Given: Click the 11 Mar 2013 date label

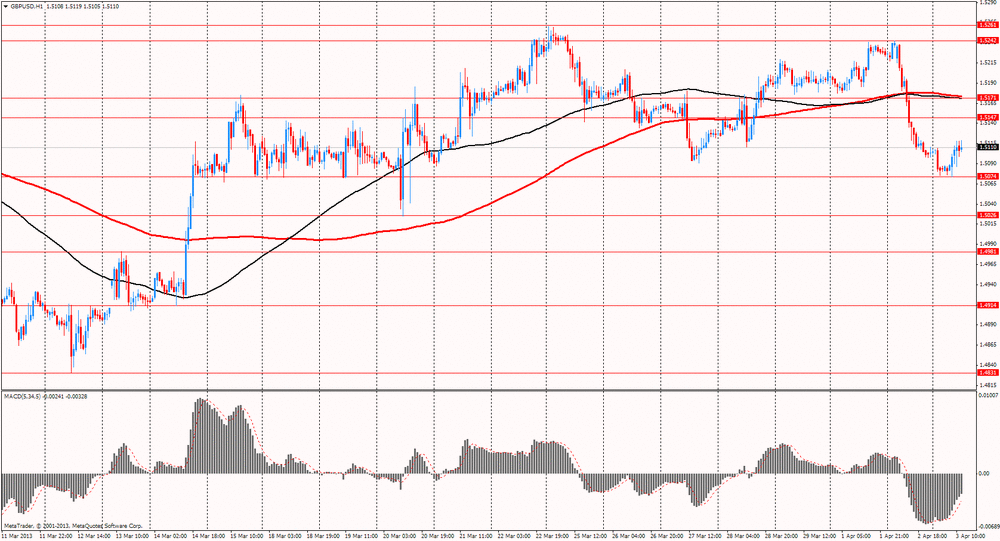Looking at the screenshot, I should 18,537.
